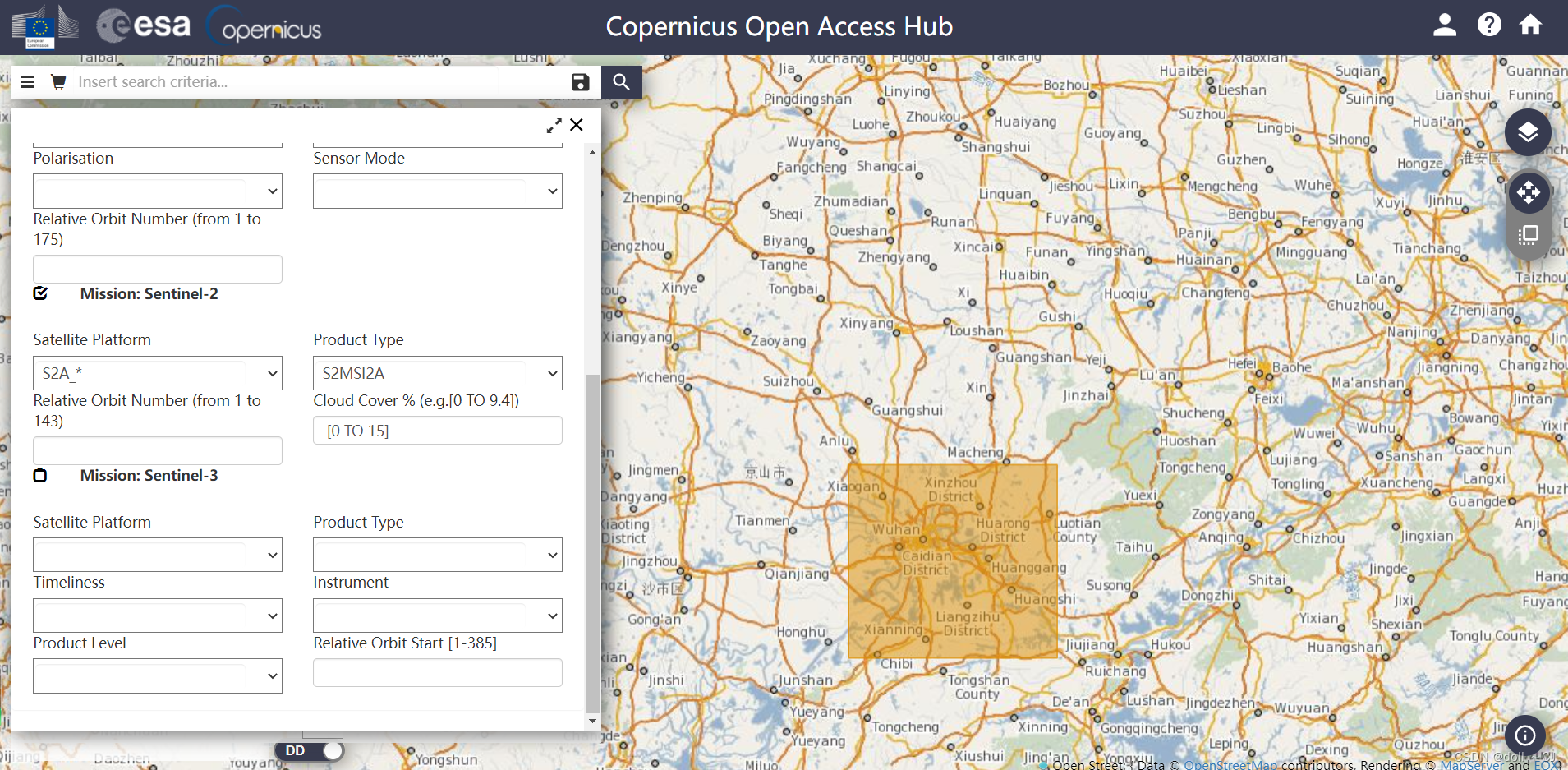Open the Sensor Mode dropdown

click(438, 191)
